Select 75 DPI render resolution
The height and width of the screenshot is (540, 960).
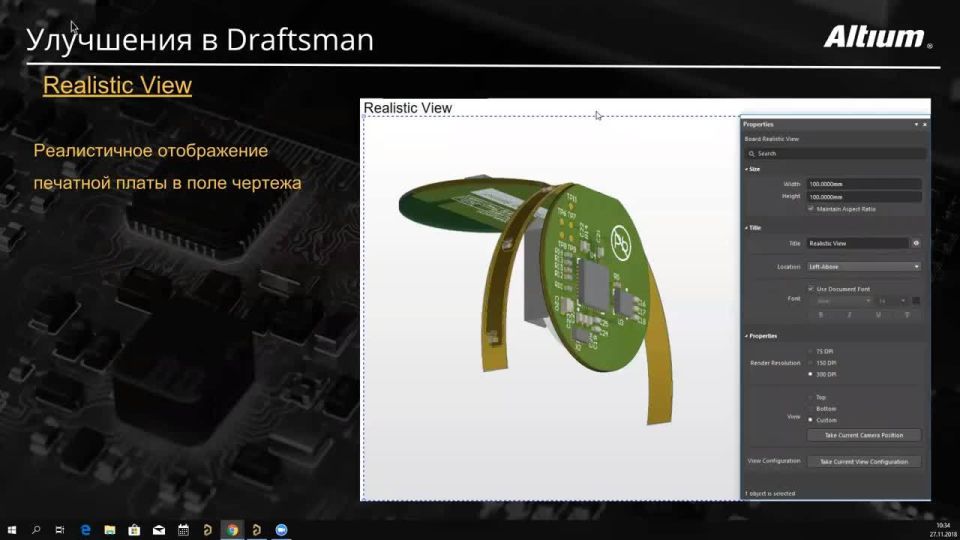pyautogui.click(x=811, y=351)
